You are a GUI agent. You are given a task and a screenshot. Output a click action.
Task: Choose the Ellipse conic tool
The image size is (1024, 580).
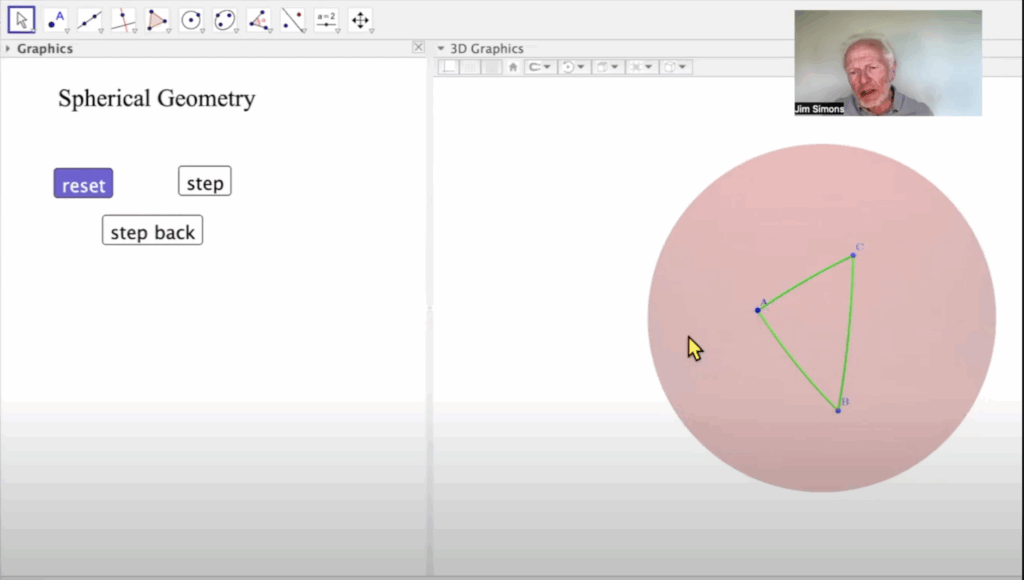coord(225,19)
